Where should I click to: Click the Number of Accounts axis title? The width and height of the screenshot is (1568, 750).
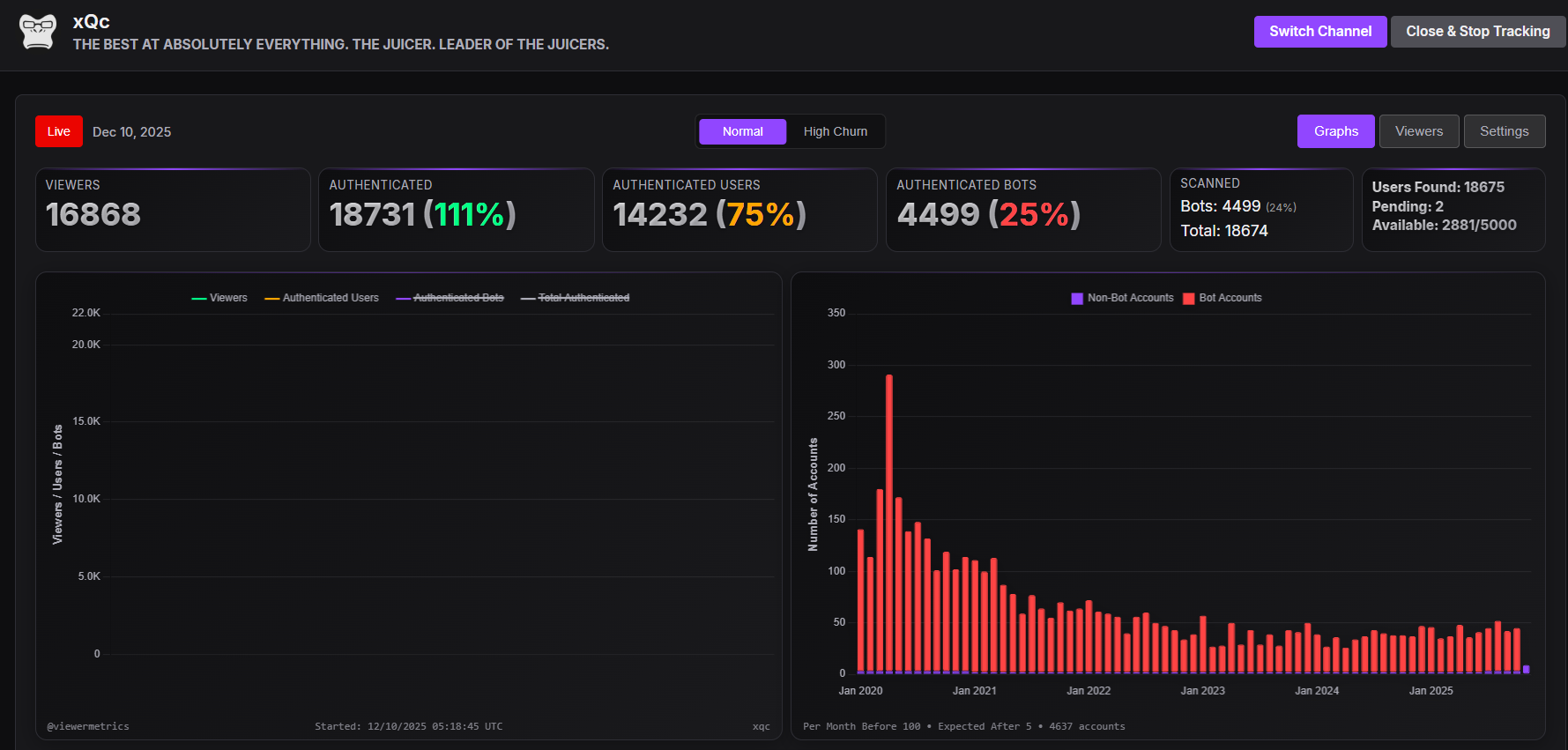814,494
